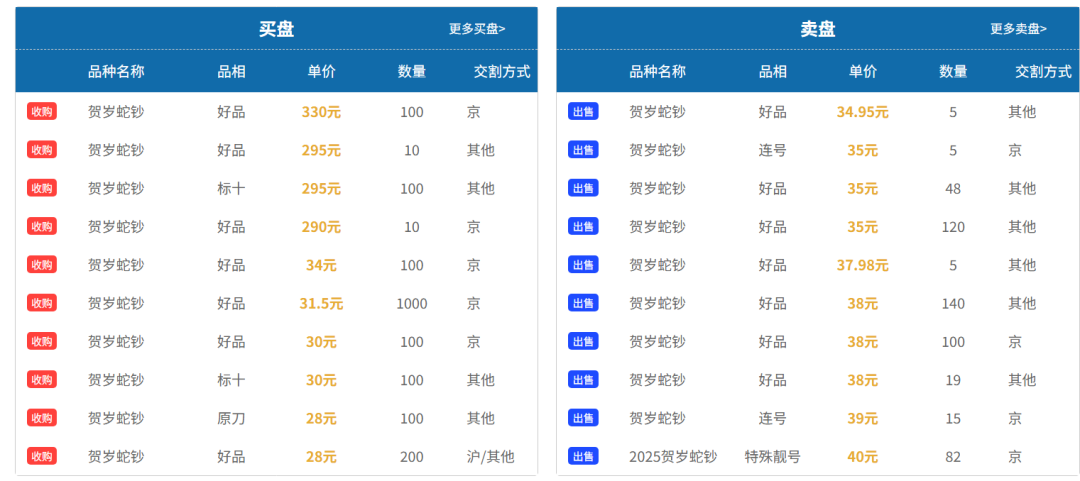Click quantity 15 in 卖盘 table
Image resolution: width=1080 pixels, height=481 pixels.
[x=953, y=418]
